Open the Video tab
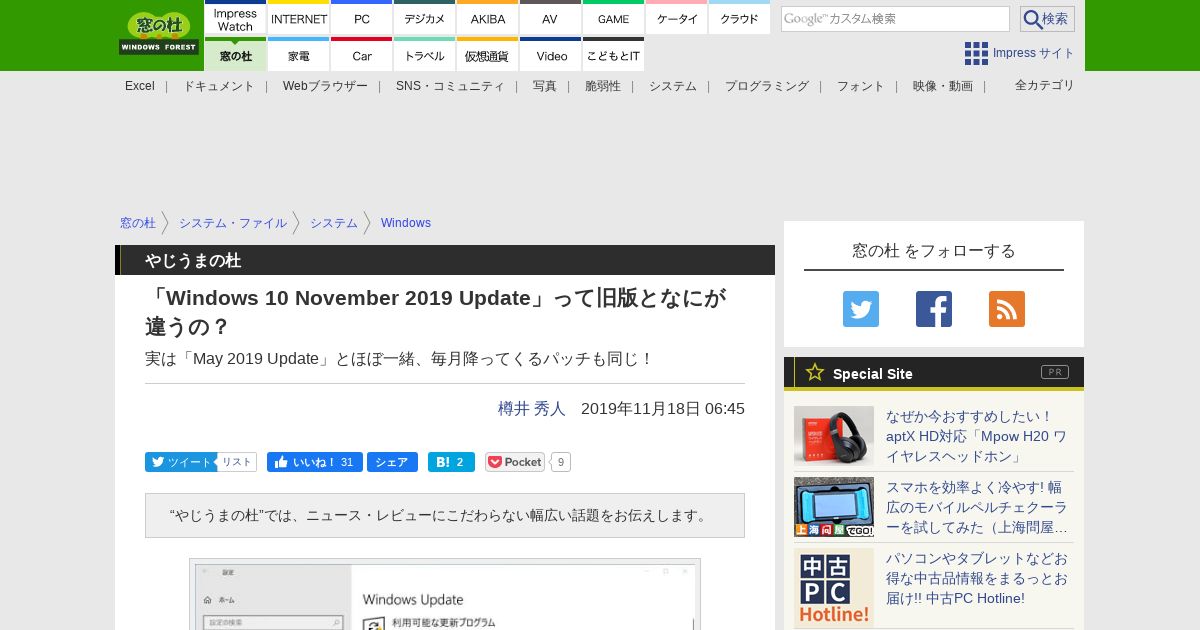Image resolution: width=1200 pixels, height=630 pixels. (x=550, y=55)
